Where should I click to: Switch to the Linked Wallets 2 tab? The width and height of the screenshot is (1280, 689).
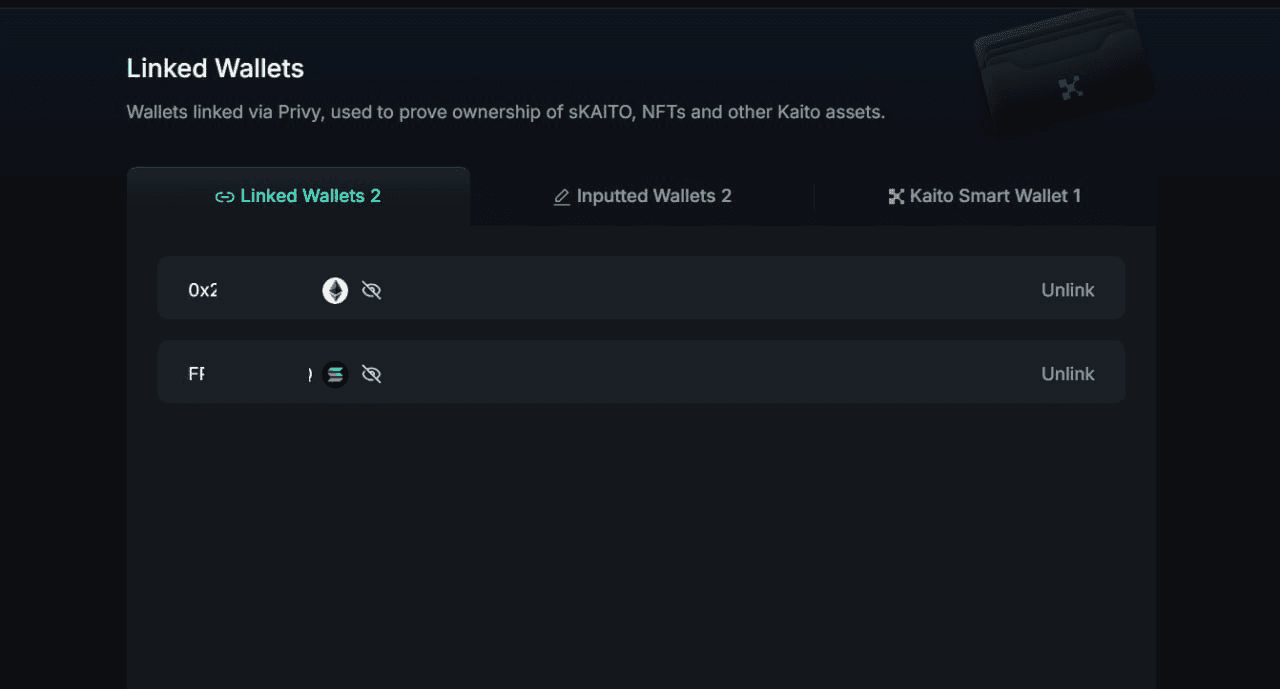pos(298,196)
